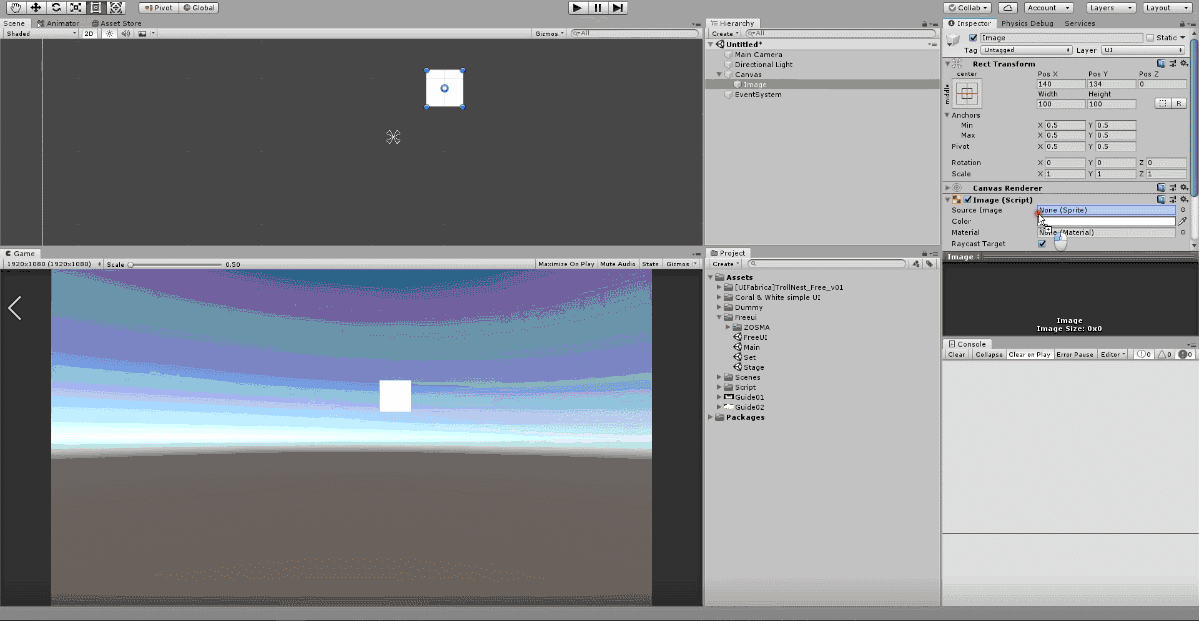Viewport: 1199px width, 621px height.
Task: Open Image Script gear menu
Action: [x=1184, y=200]
